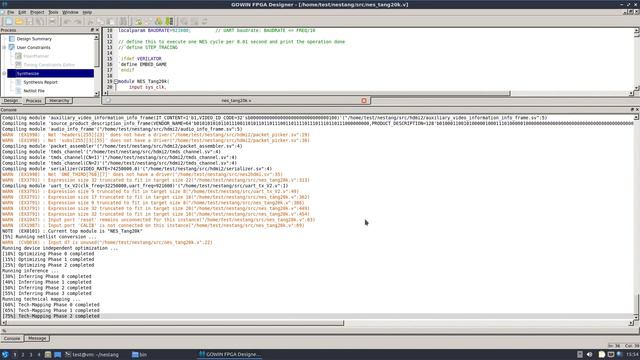Switch to the Process tab
Screen dimensions: 640x360
coord(33,100)
